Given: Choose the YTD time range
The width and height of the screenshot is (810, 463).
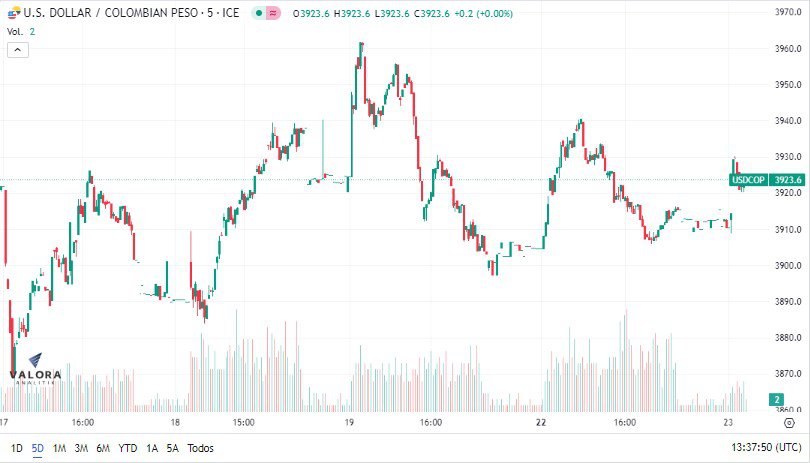Looking at the screenshot, I should pyautogui.click(x=128, y=448).
